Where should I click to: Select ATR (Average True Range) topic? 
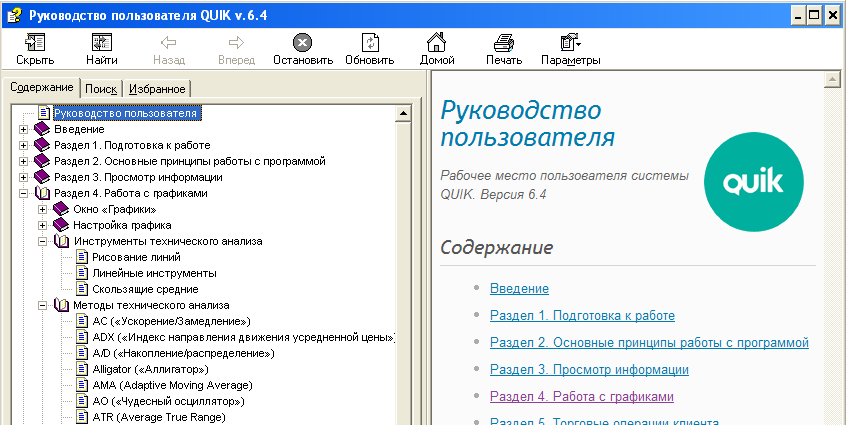click(159, 417)
